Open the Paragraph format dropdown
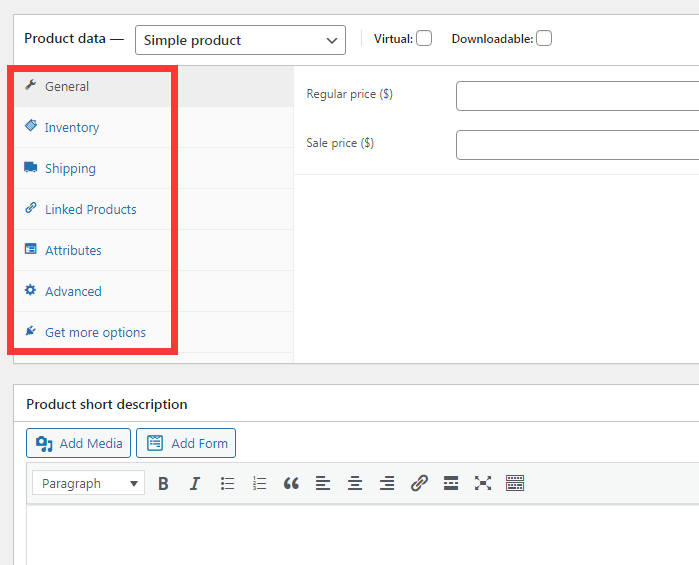The width and height of the screenshot is (699, 565). point(88,483)
